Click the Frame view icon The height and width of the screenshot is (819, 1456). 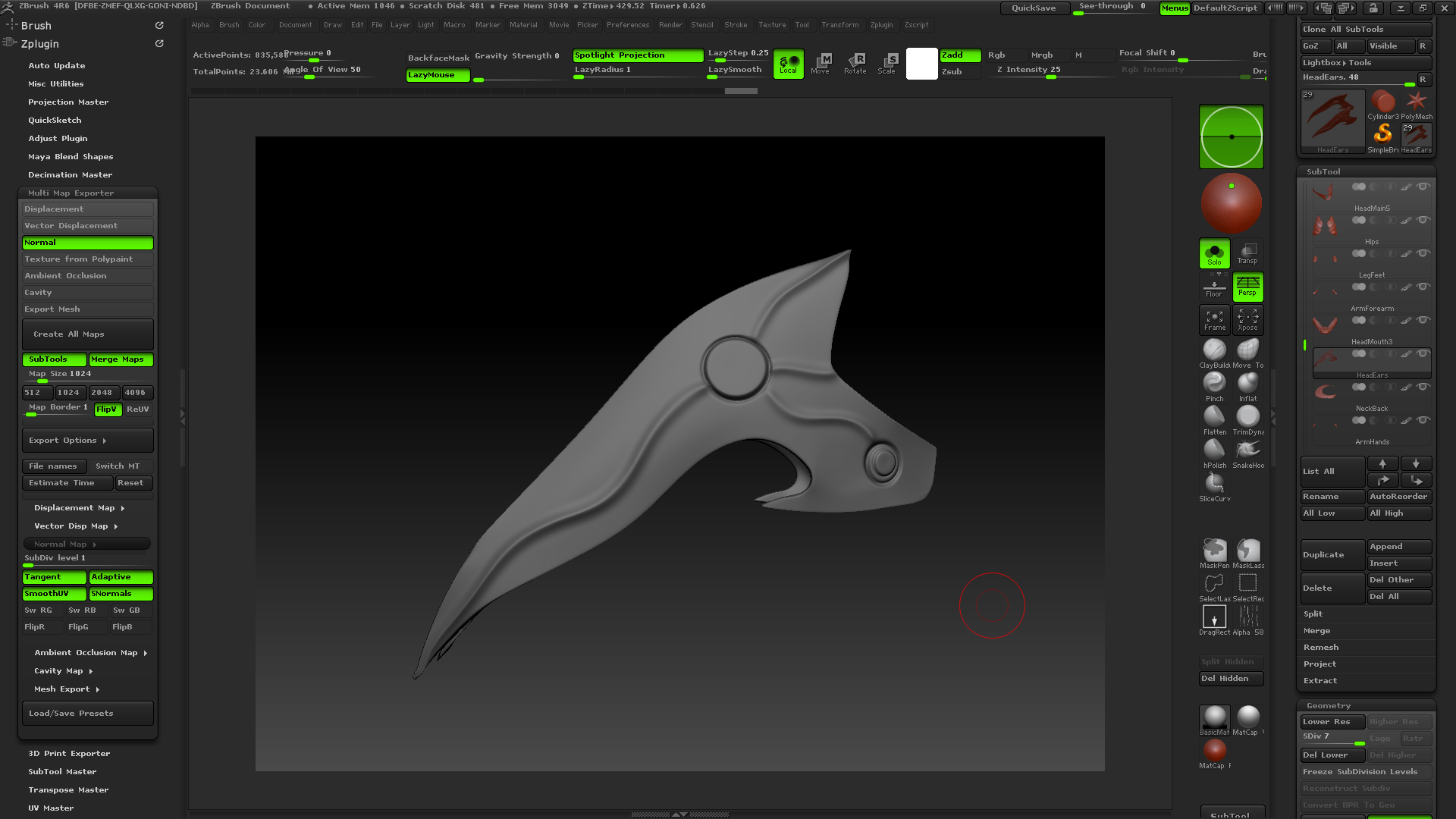[x=1214, y=319]
